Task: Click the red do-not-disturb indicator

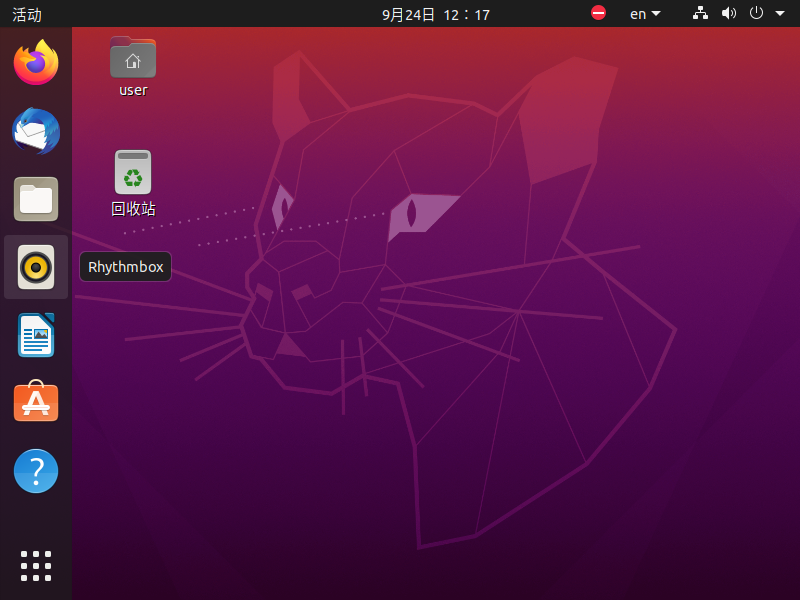Action: pyautogui.click(x=598, y=13)
